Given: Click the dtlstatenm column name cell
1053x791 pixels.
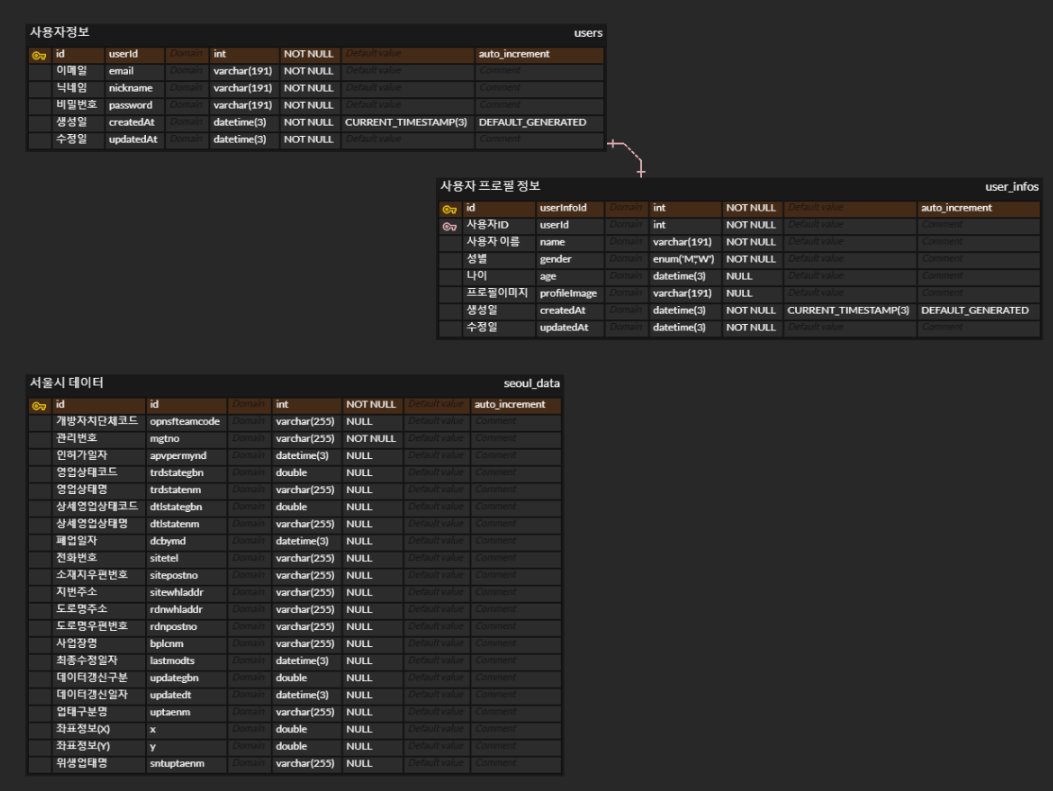Looking at the screenshot, I should click(x=186, y=524).
